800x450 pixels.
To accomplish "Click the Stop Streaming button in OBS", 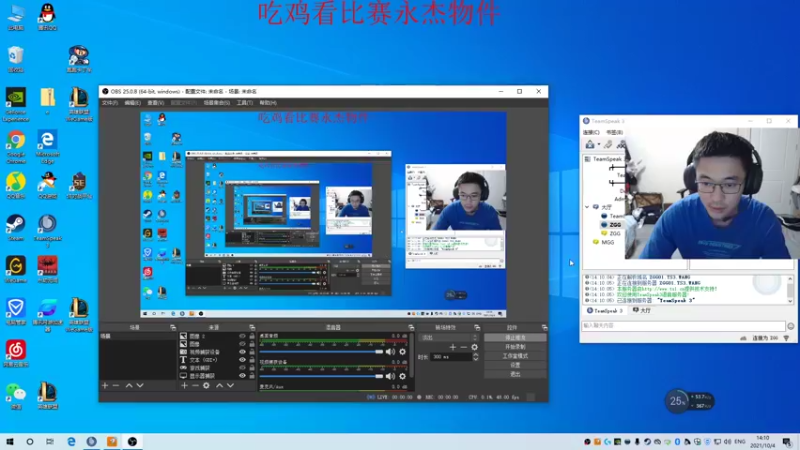I will (x=515, y=338).
